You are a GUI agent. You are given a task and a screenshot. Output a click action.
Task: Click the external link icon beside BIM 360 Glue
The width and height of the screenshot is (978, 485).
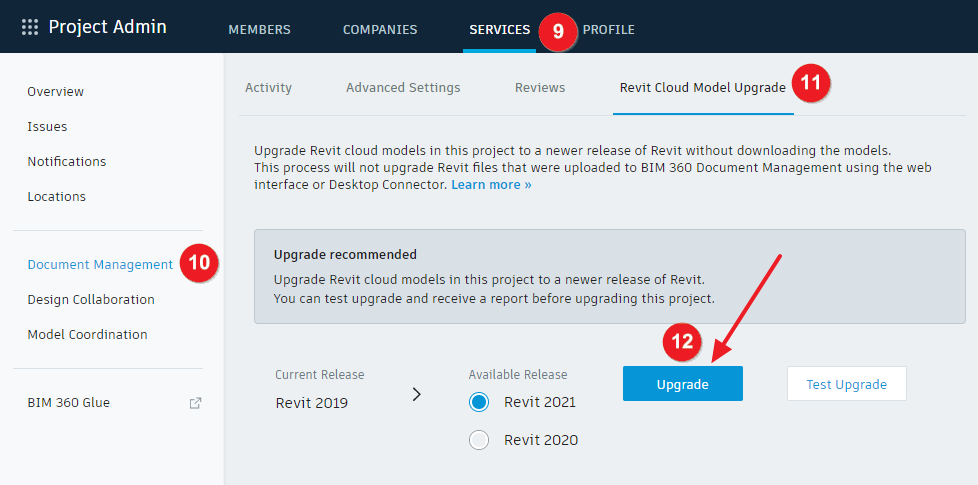195,403
